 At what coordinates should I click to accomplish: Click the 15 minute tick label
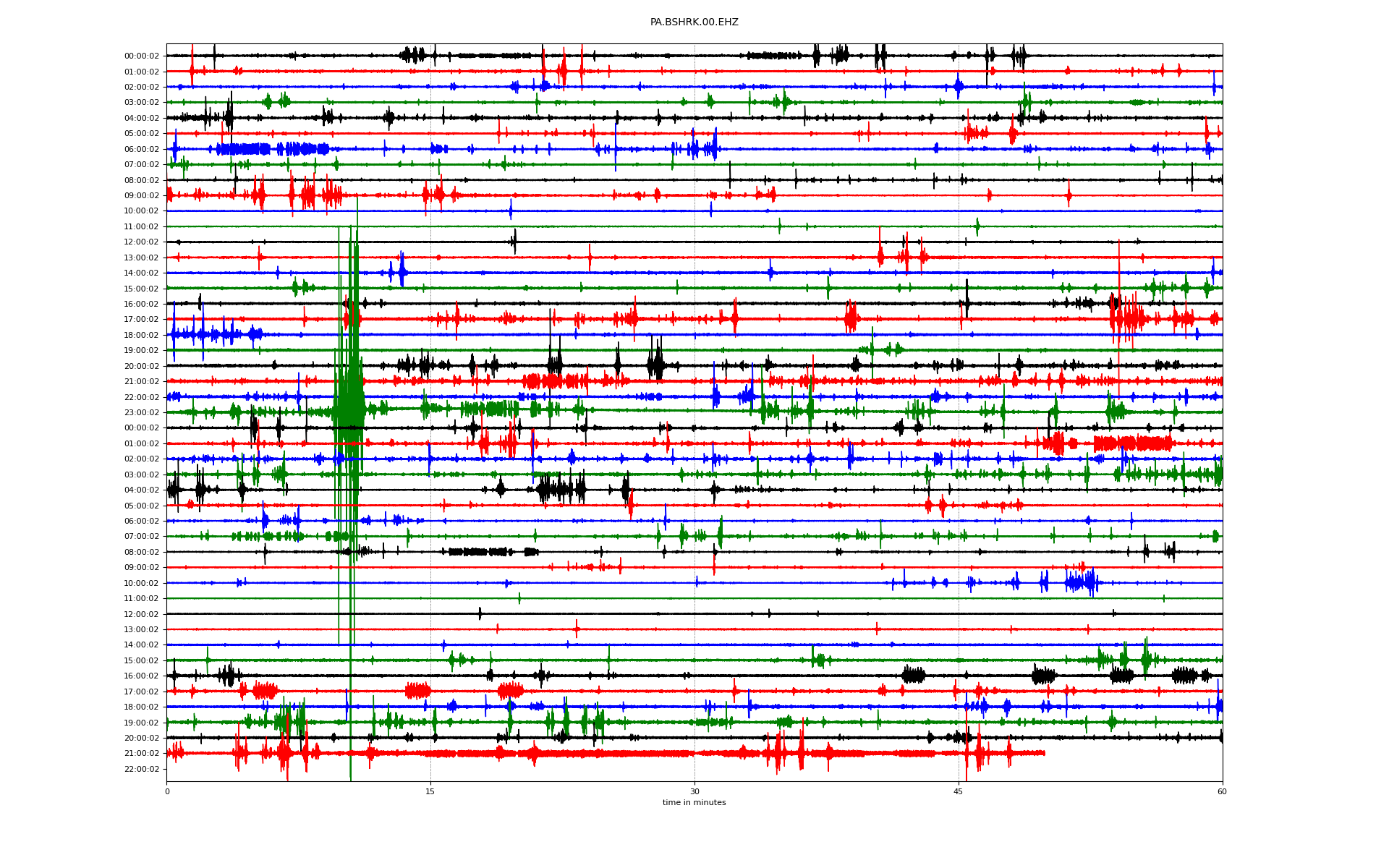pyautogui.click(x=430, y=791)
